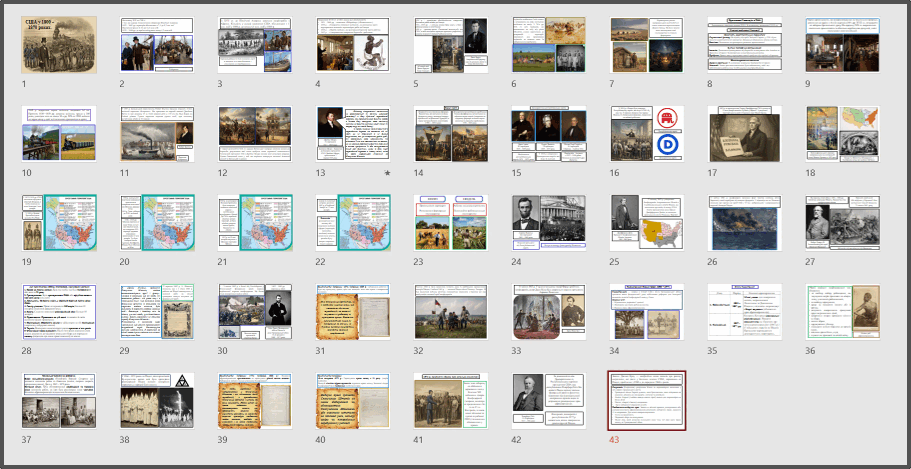The height and width of the screenshot is (469, 911).
Task: Choose slide 26 thumbnail
Action: point(745,223)
